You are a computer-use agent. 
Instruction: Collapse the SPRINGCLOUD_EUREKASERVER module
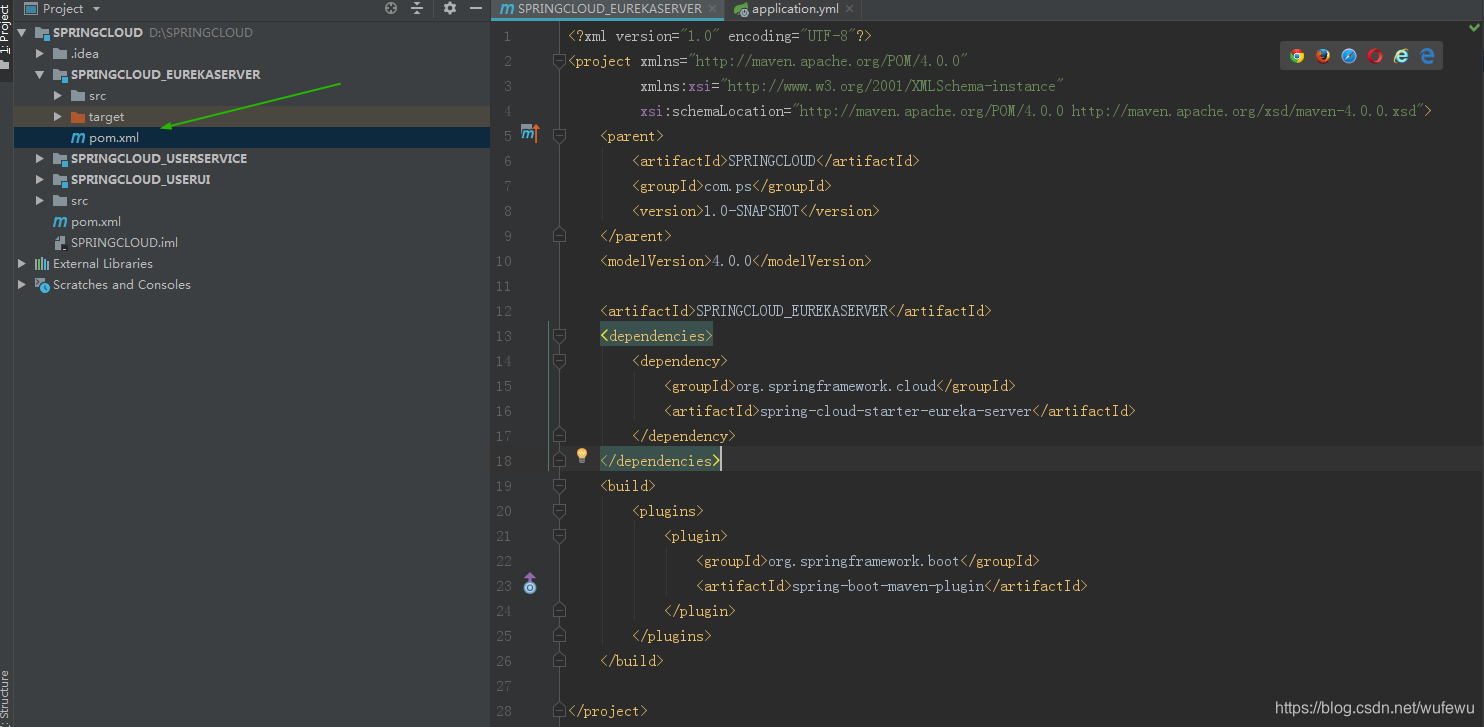(40, 75)
